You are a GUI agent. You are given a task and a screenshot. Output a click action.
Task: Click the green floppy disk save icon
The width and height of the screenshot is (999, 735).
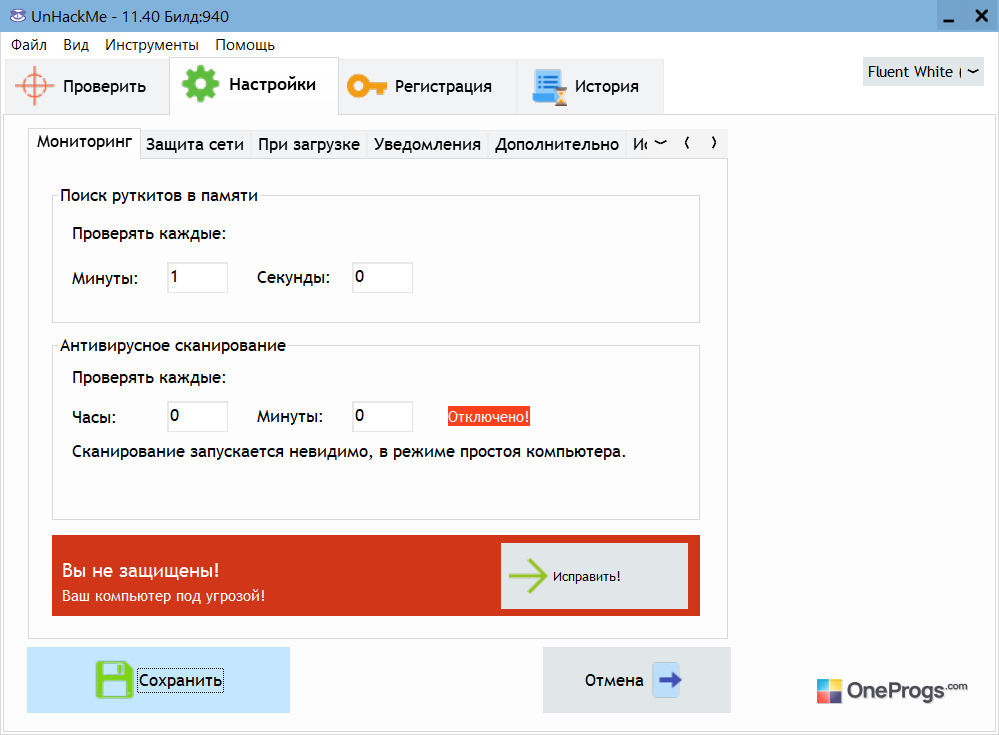coord(114,680)
